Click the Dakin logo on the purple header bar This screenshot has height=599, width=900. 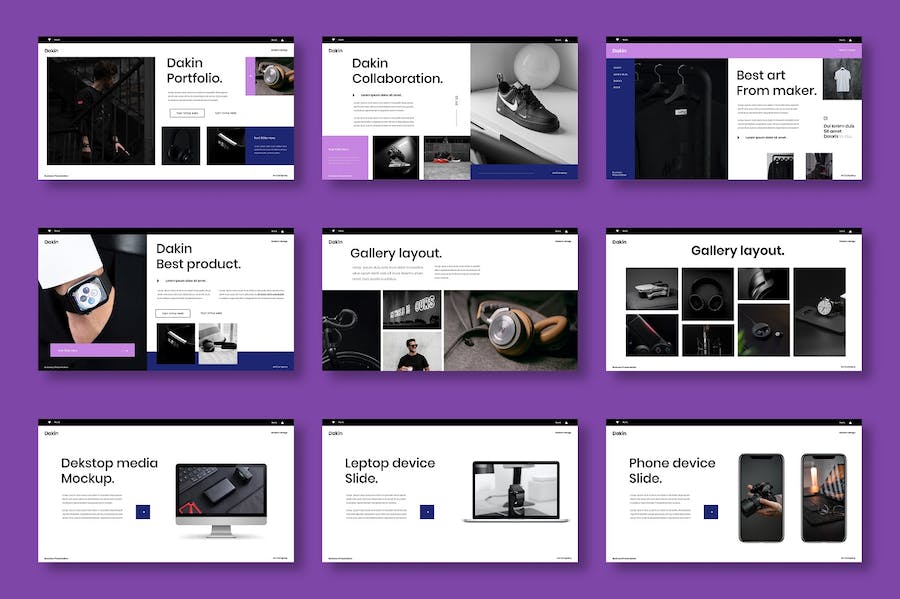click(619, 51)
